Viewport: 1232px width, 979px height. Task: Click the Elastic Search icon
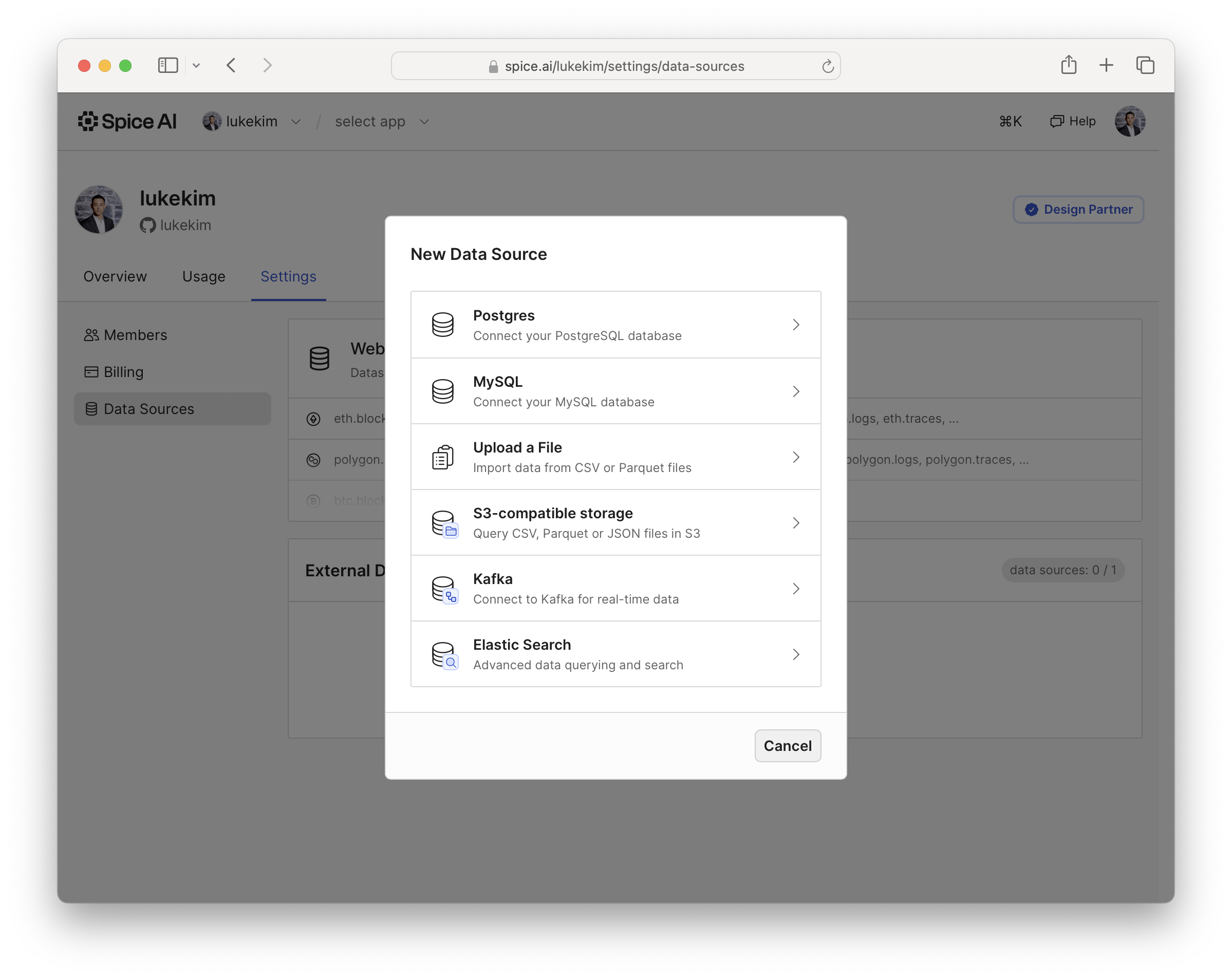coord(444,654)
